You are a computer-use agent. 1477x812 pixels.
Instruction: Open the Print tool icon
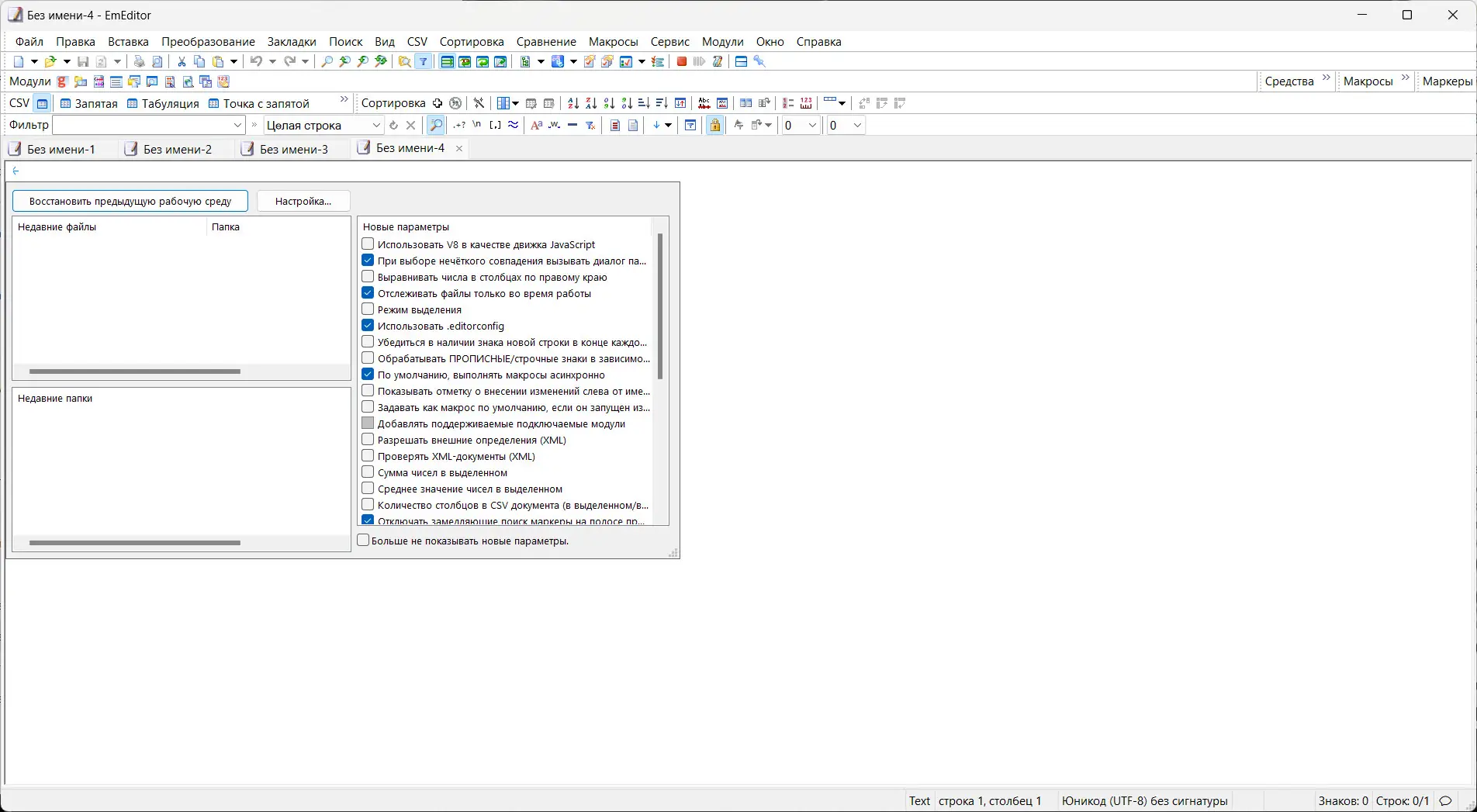[140, 61]
